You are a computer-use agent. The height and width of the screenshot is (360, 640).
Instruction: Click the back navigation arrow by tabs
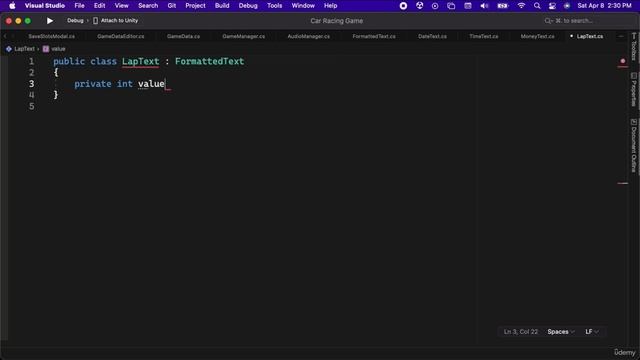coord(5,36)
